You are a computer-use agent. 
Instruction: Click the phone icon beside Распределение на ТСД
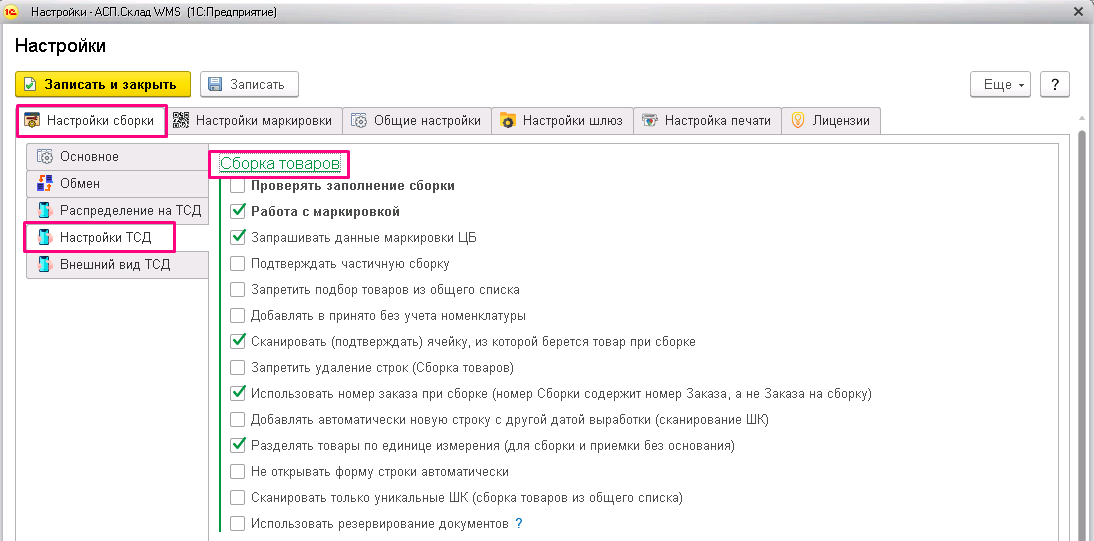tap(45, 211)
